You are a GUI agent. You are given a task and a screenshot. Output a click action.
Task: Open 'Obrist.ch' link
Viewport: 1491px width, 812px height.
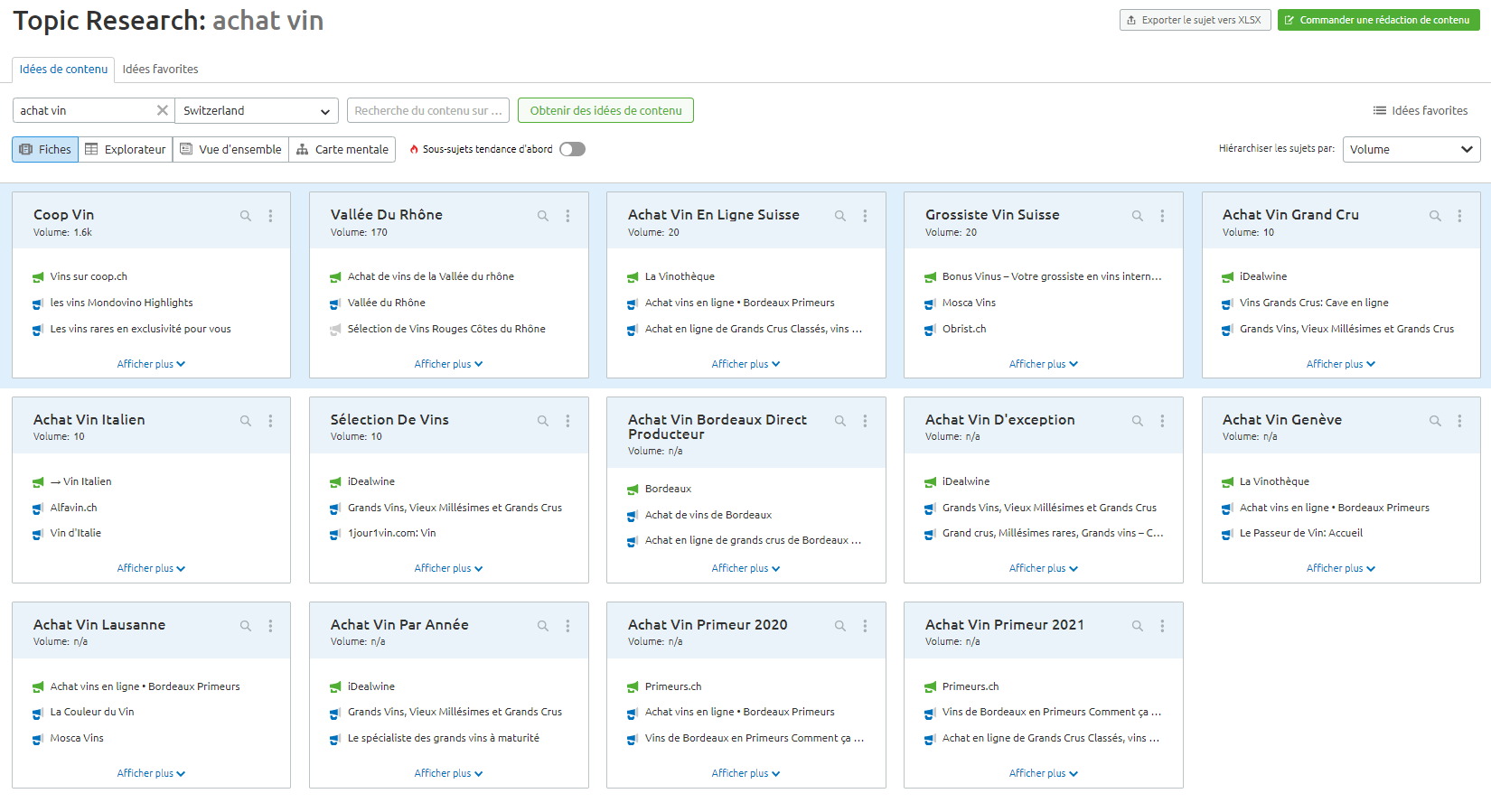(964, 329)
